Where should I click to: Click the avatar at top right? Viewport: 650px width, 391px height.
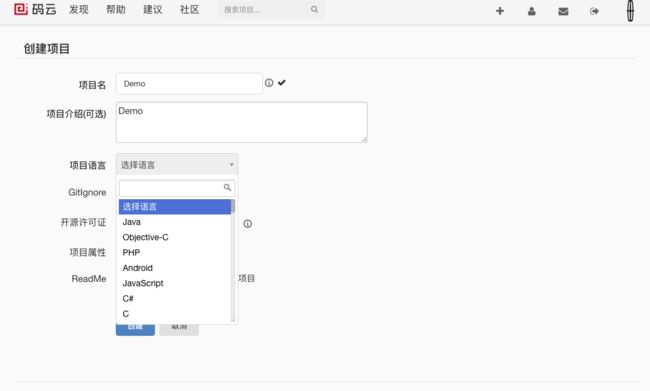630,11
